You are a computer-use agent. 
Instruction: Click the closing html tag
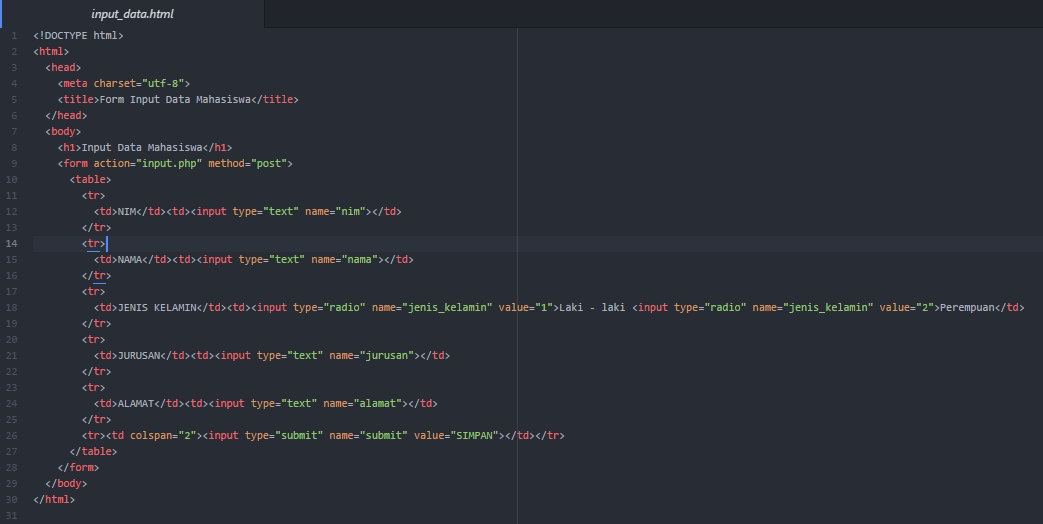pos(54,499)
